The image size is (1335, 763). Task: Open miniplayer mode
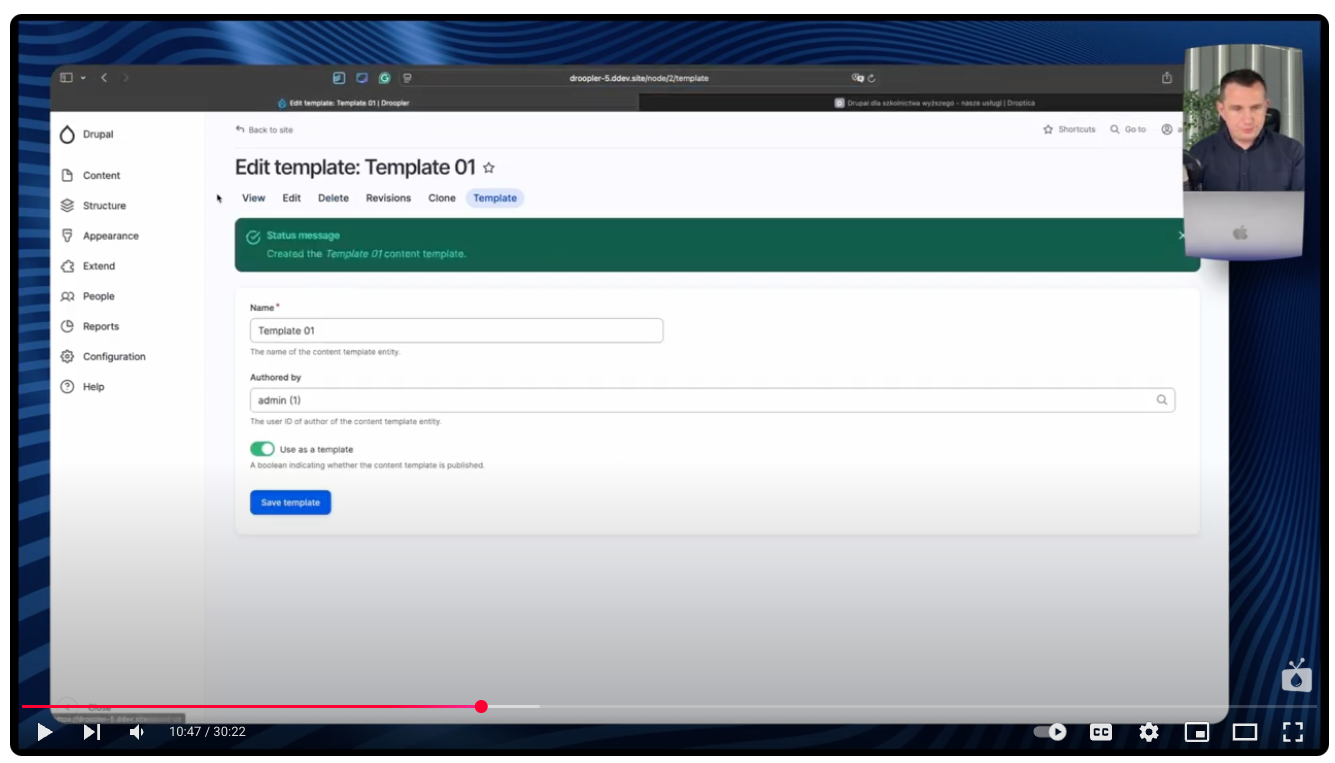coord(1196,732)
